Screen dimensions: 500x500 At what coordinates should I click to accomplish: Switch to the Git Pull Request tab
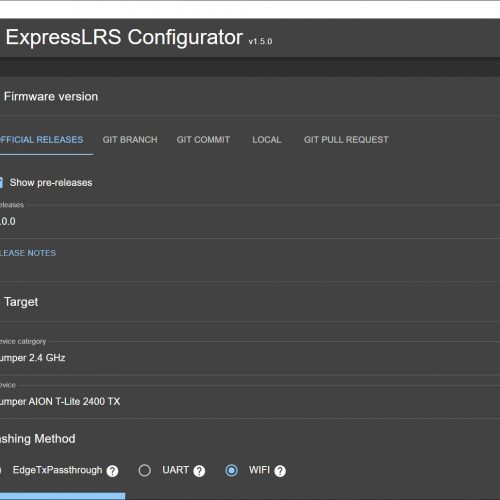pos(346,140)
